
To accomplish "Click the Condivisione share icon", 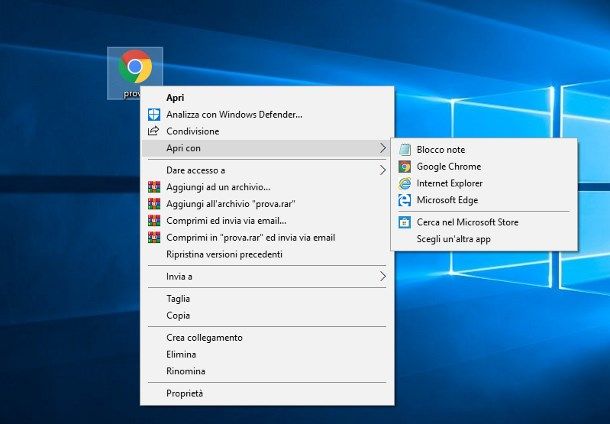I will 154,131.
